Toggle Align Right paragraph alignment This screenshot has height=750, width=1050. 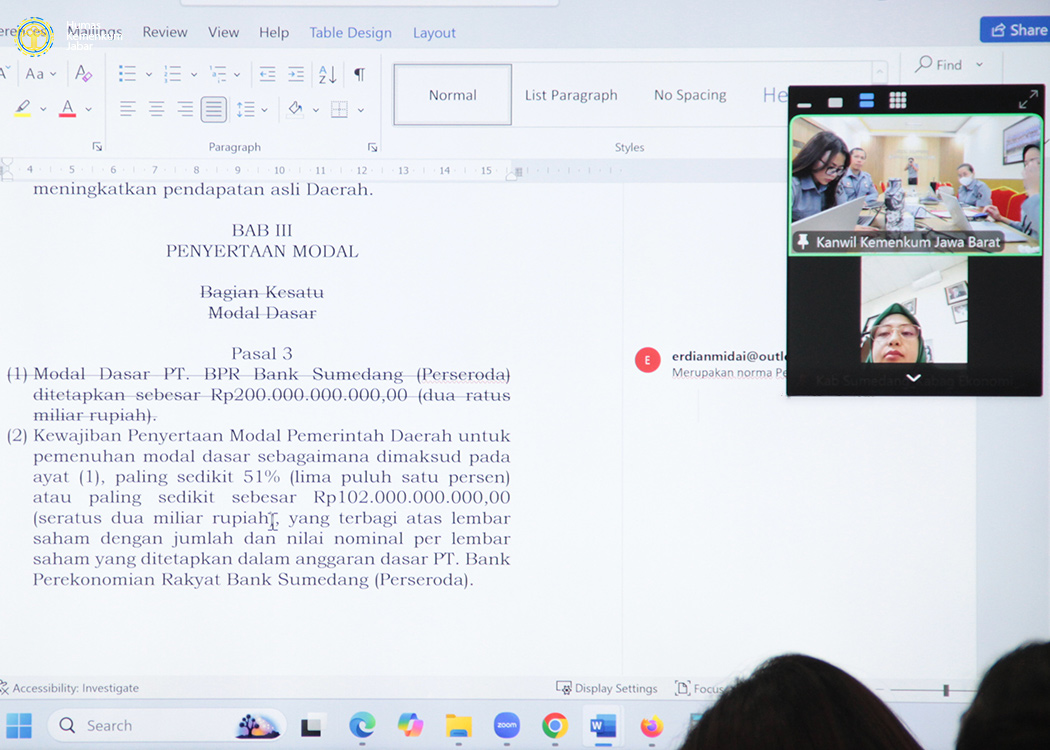(185, 109)
